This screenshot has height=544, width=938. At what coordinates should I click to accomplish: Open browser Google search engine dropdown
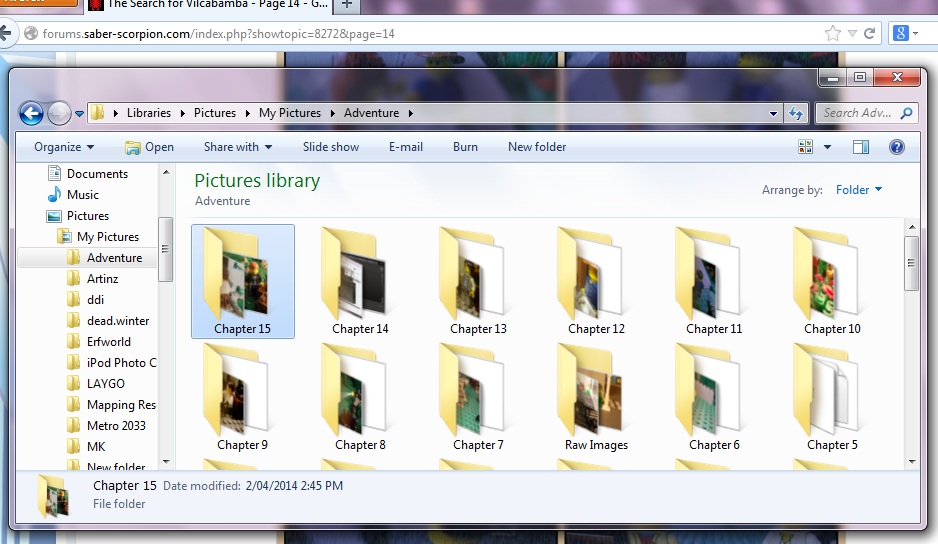pyautogui.click(x=905, y=34)
